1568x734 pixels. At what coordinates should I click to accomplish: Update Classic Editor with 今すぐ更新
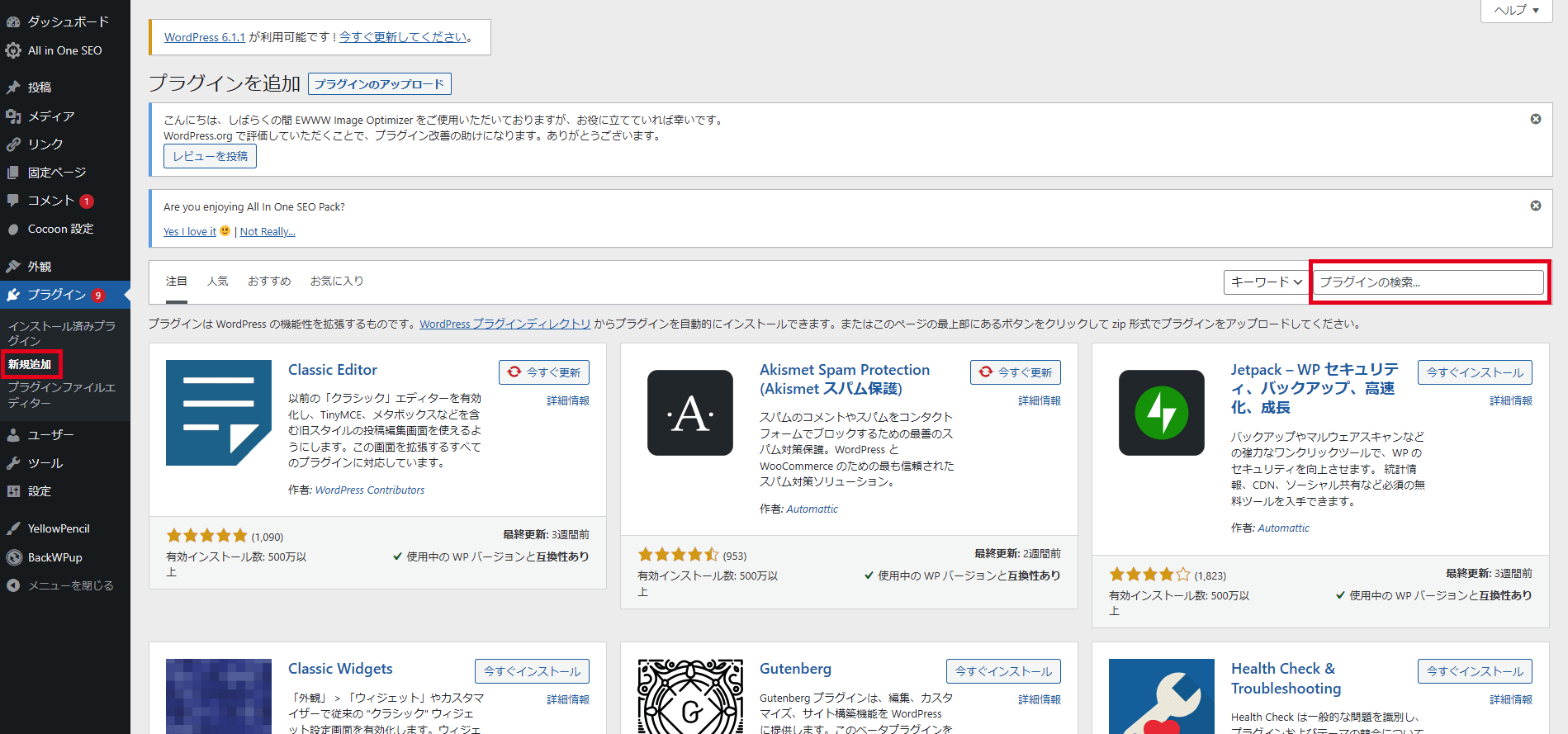tap(544, 372)
